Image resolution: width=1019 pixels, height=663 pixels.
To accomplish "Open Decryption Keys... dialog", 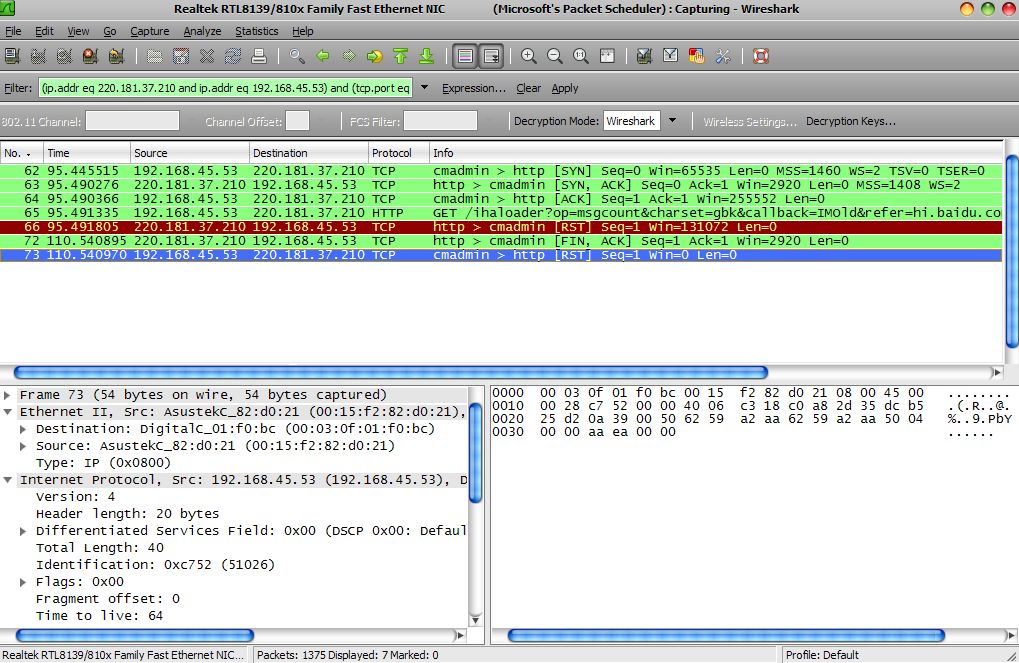I will click(x=851, y=121).
